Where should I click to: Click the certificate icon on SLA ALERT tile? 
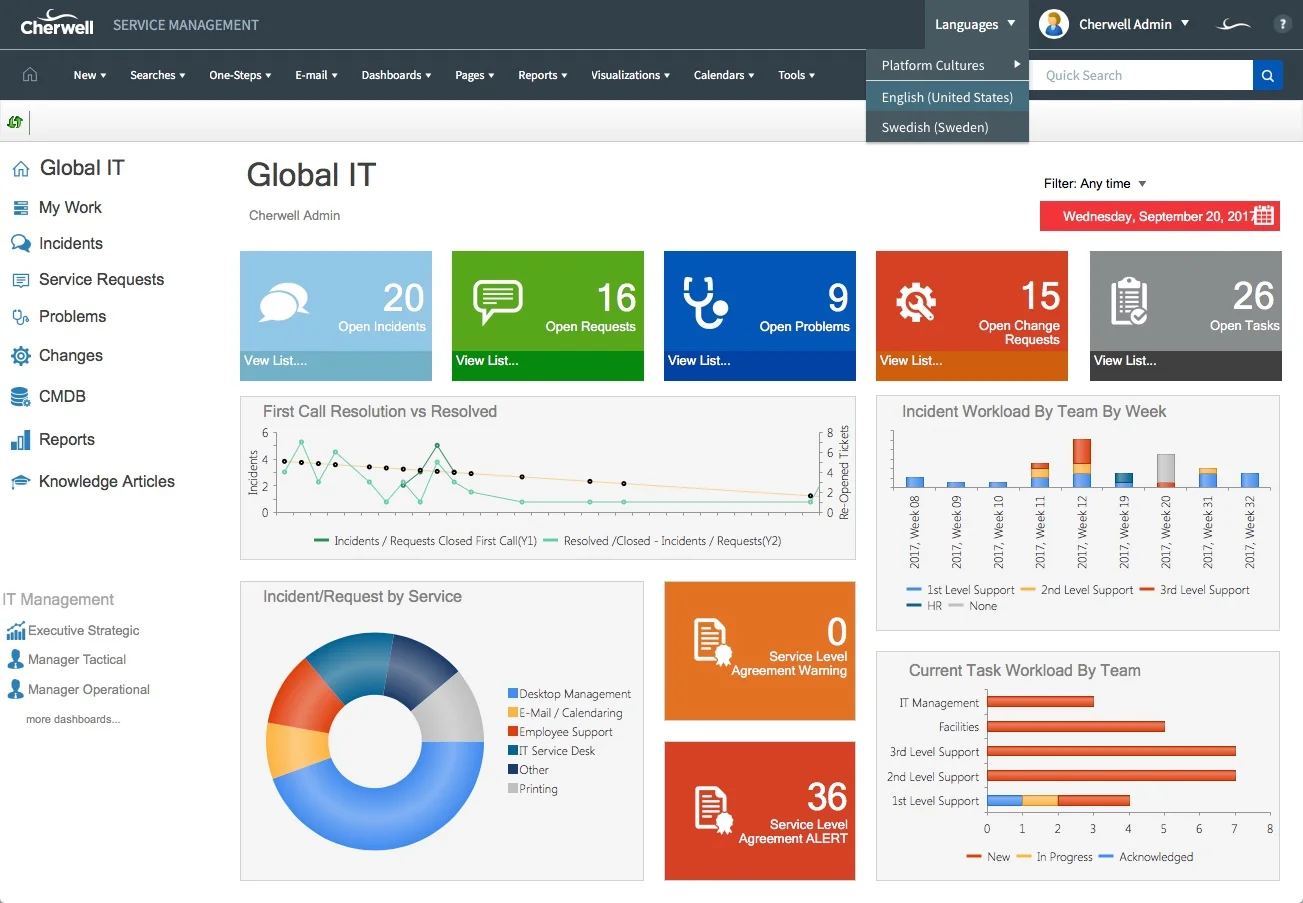[x=713, y=811]
